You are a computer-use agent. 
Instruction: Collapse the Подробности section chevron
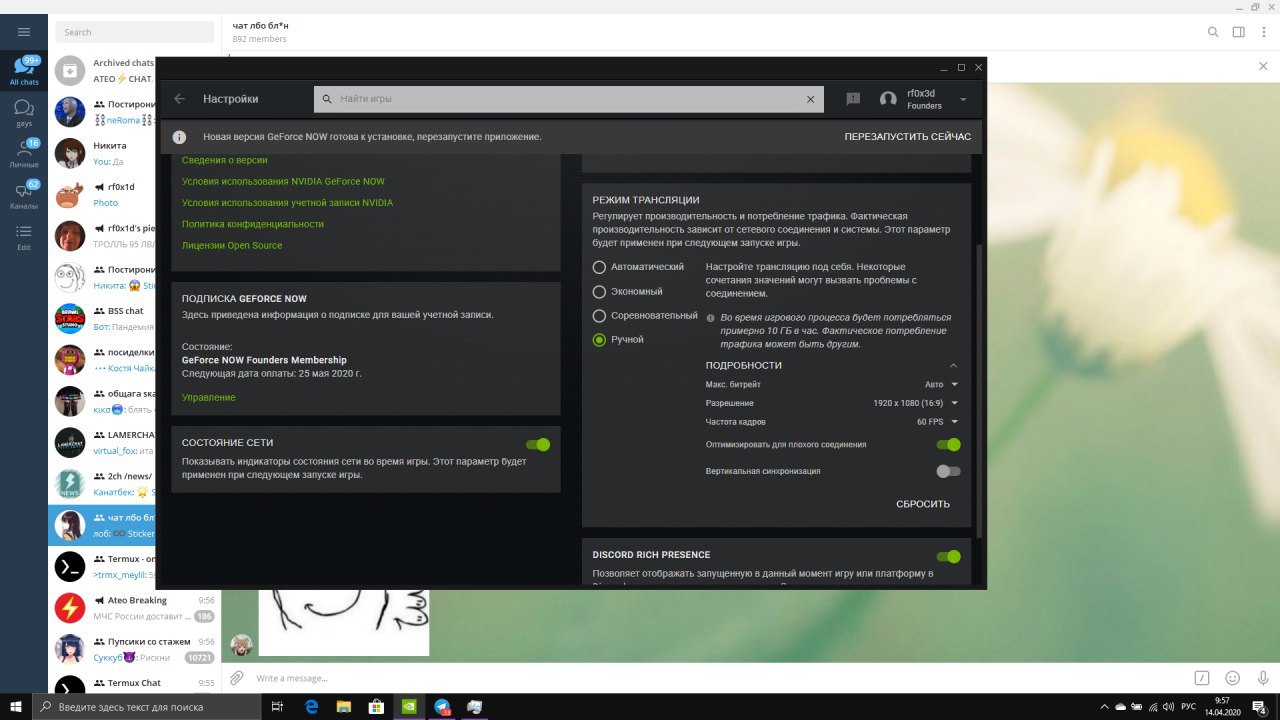coord(953,365)
